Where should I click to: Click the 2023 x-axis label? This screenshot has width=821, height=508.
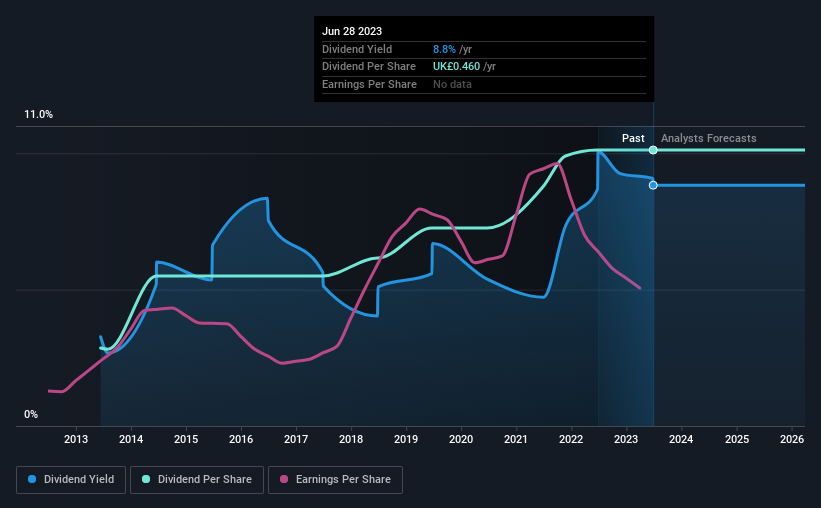[x=626, y=439]
